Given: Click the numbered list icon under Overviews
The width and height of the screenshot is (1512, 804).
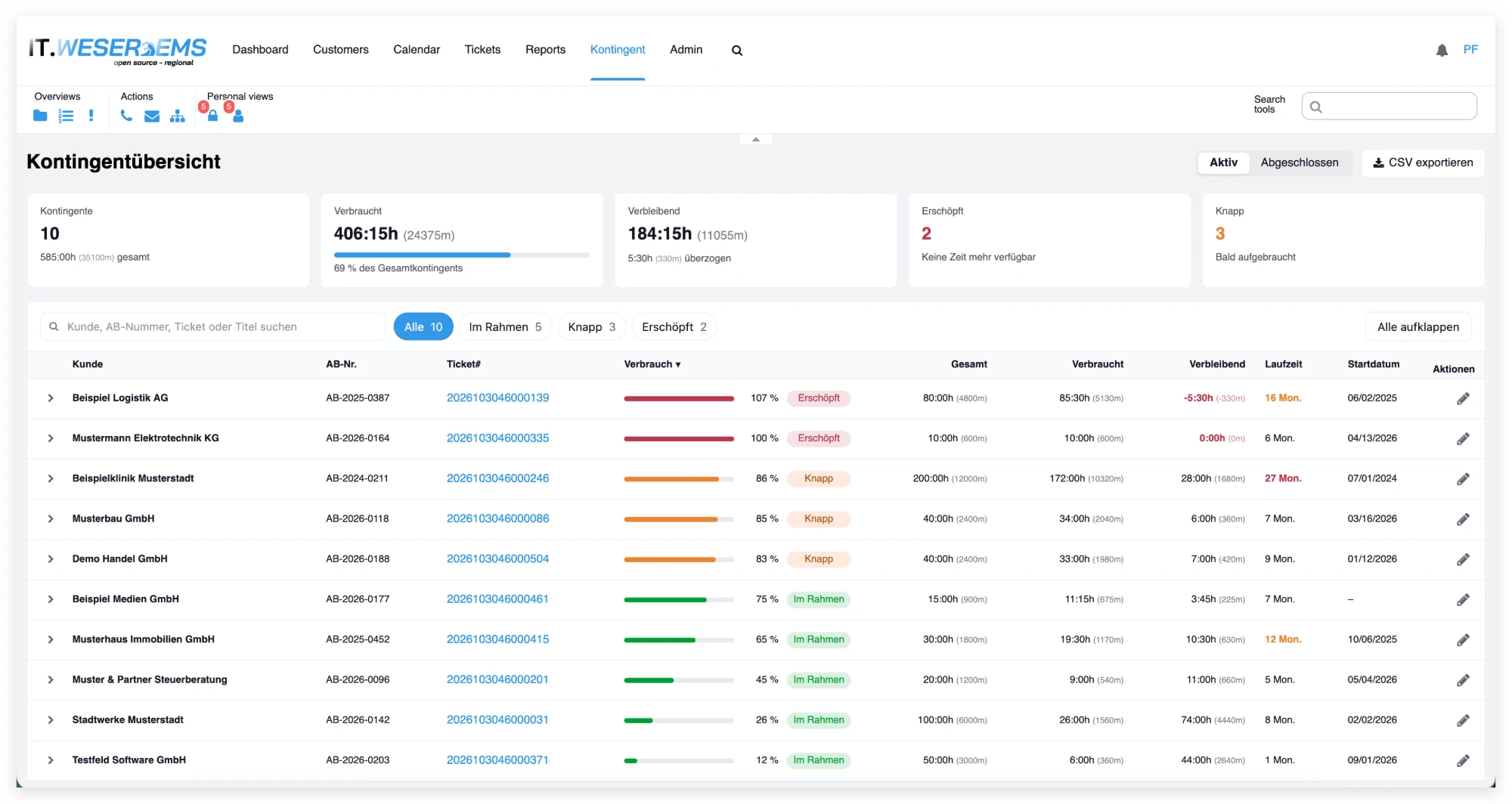Looking at the screenshot, I should point(67,116).
